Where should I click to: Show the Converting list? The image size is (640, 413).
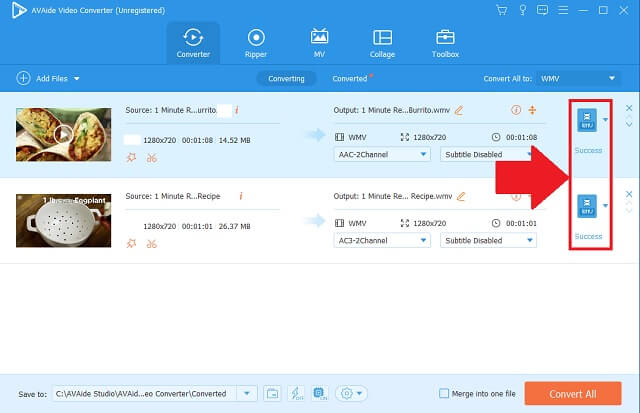click(x=286, y=78)
